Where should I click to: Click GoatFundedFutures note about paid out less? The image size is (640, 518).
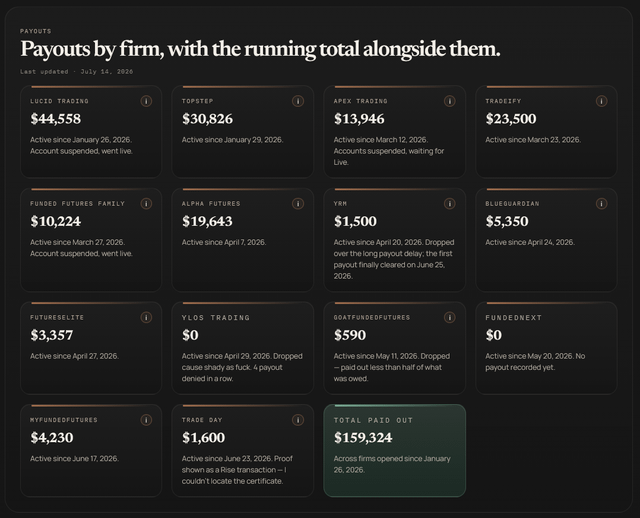[x=391, y=367]
